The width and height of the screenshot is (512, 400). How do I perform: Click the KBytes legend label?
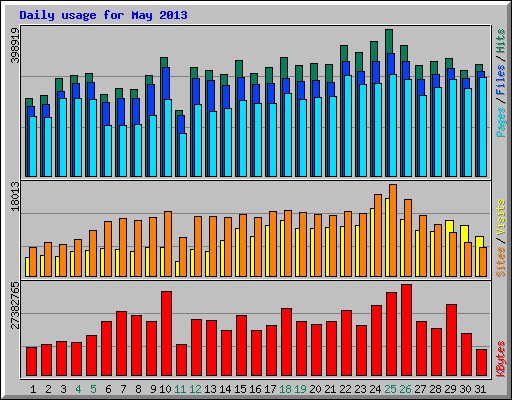501,359
